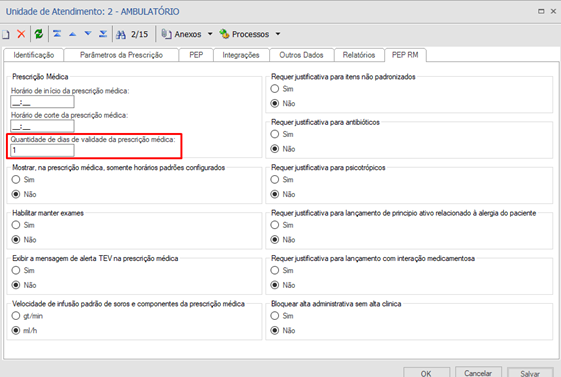Click the new record page icon
The image size is (561, 377).
click(x=5, y=34)
